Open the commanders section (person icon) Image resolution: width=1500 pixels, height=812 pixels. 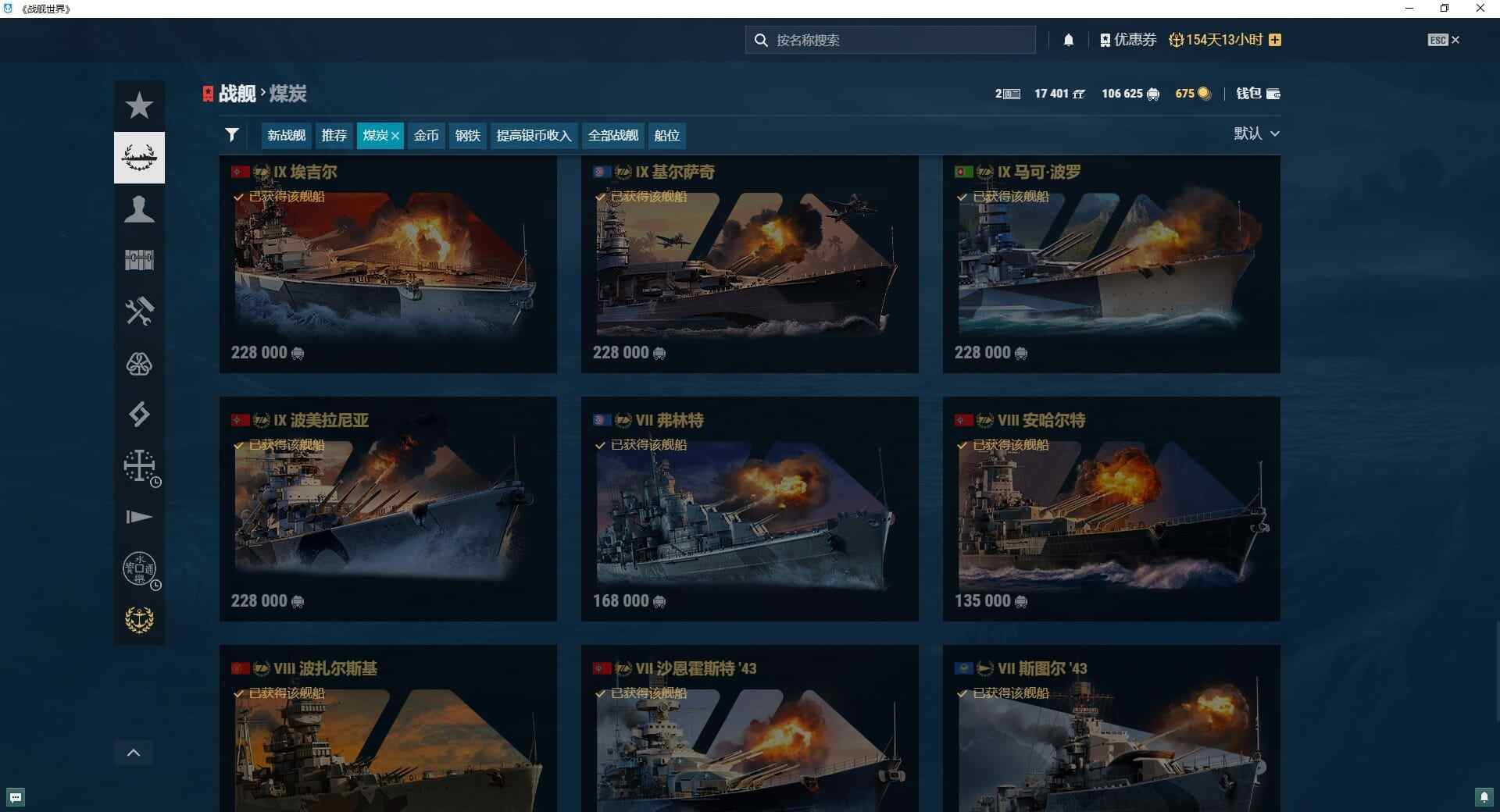pyautogui.click(x=139, y=208)
